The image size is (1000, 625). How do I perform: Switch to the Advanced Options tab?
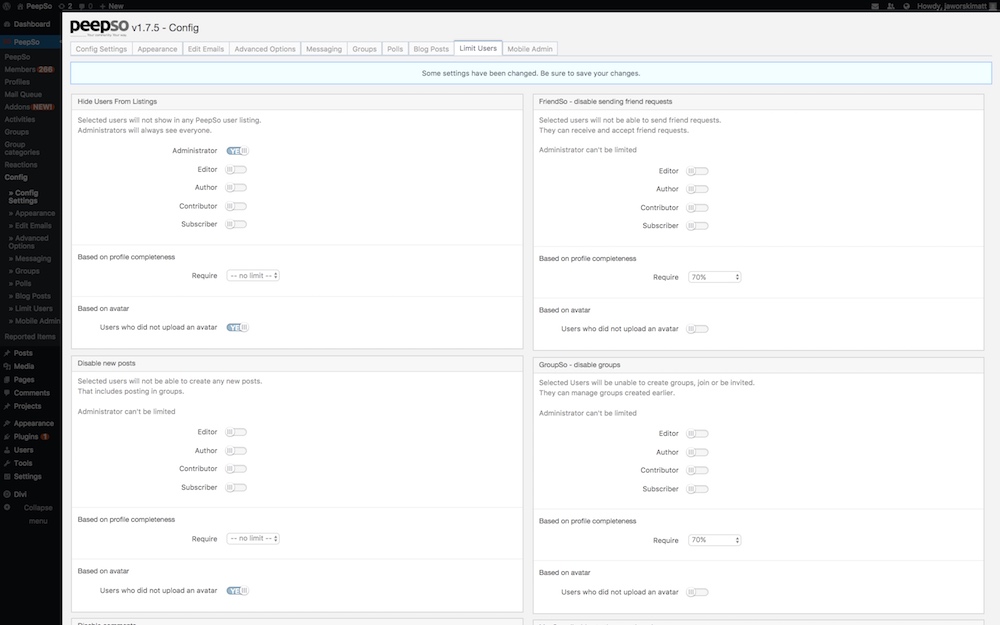tap(265, 49)
